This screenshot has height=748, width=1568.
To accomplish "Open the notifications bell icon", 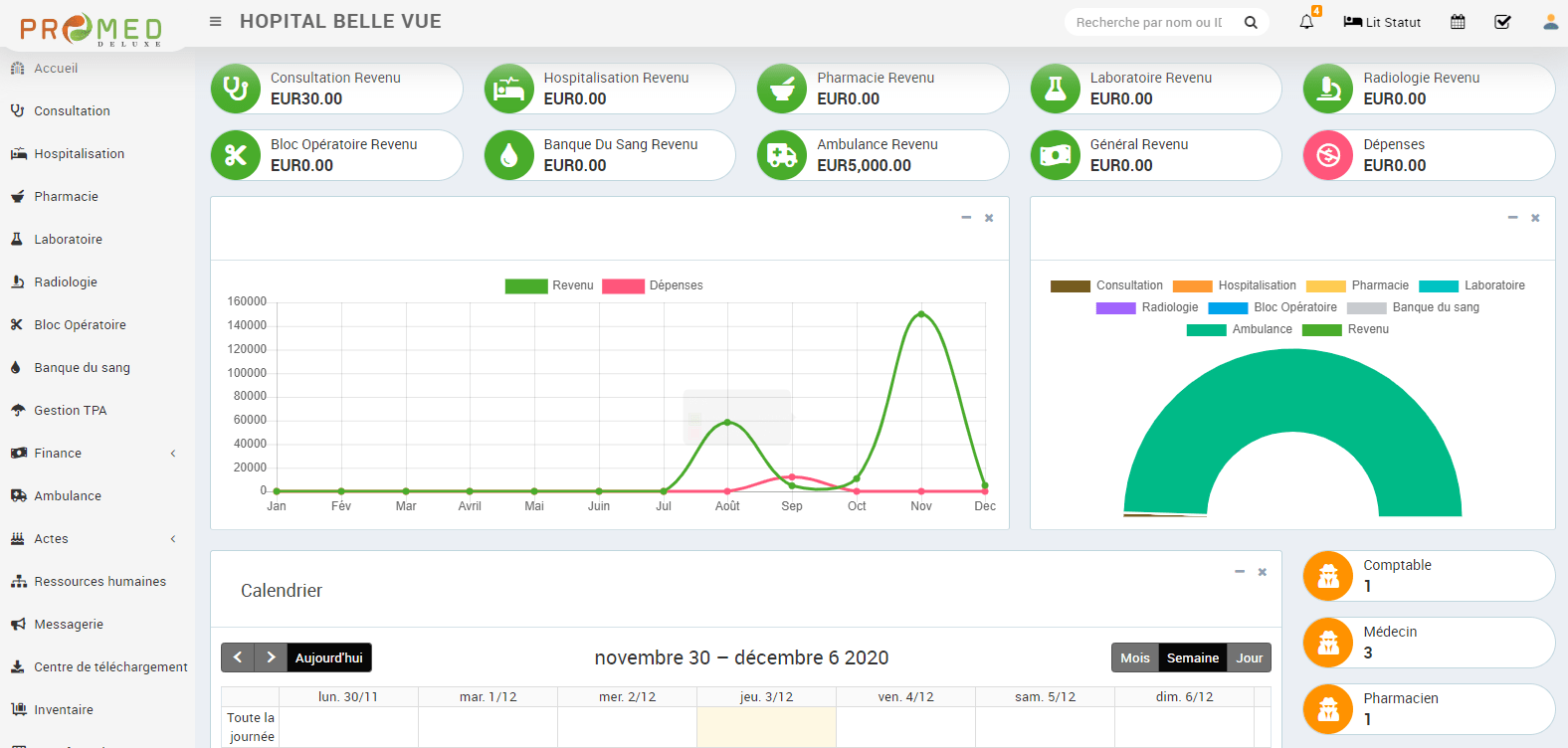I will (1306, 22).
